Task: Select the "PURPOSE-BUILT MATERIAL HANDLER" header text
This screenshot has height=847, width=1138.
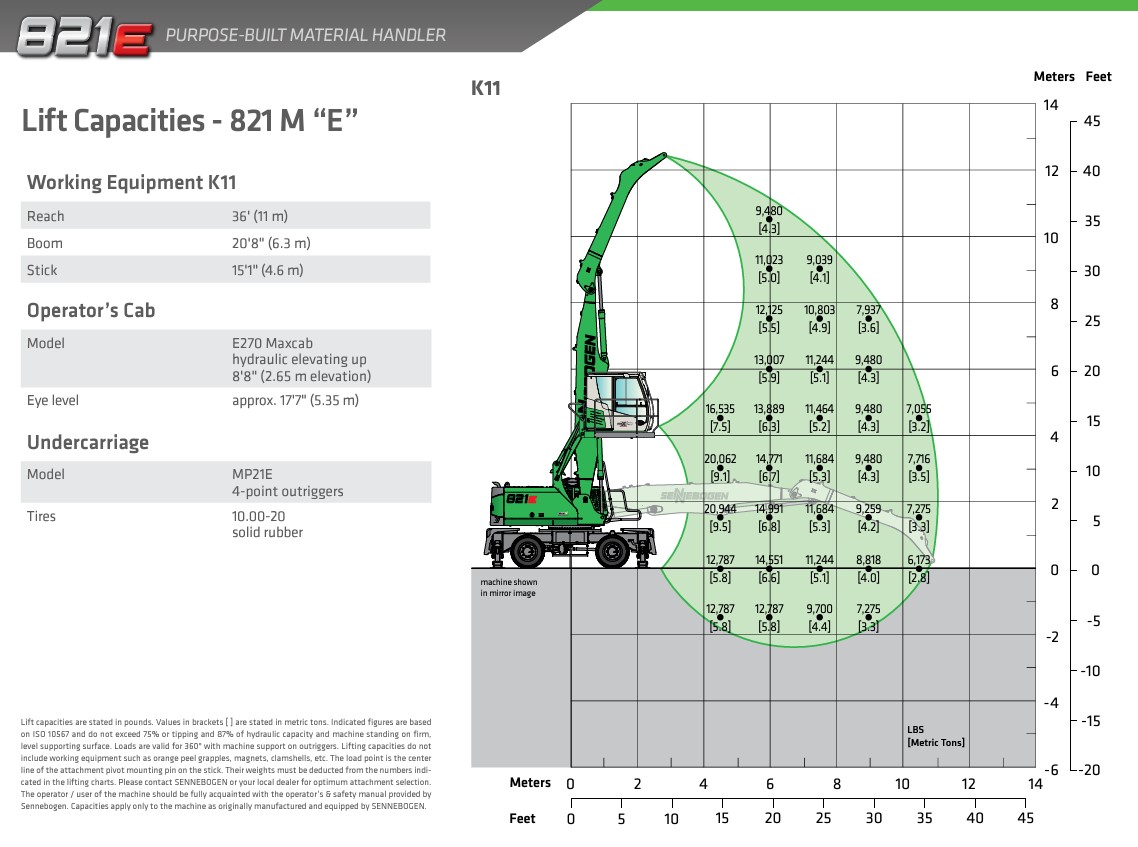Action: coord(306,35)
